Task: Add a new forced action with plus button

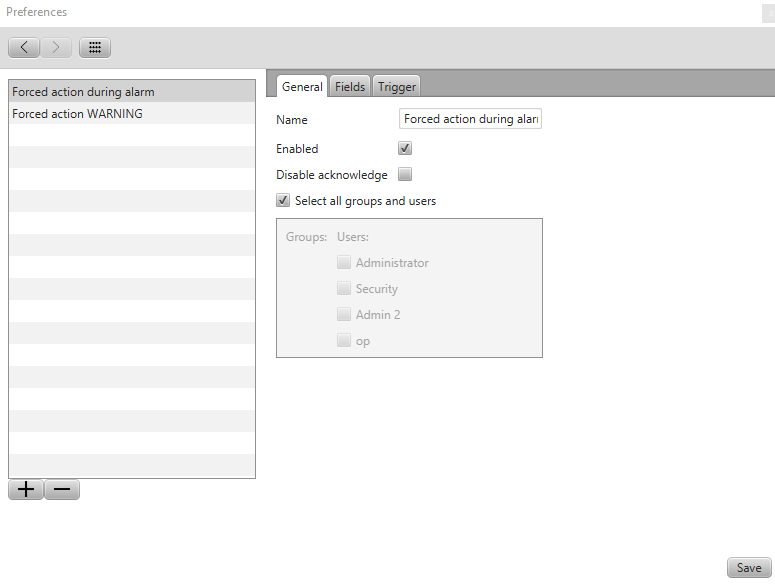Action: coord(26,489)
